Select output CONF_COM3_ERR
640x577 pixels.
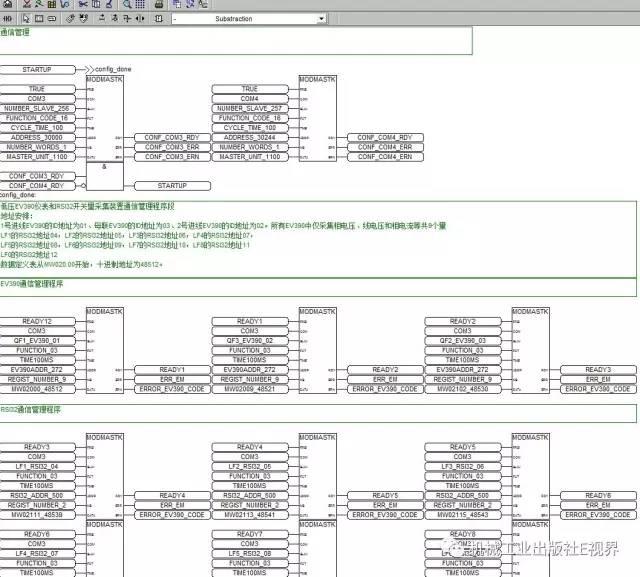(x=172, y=147)
